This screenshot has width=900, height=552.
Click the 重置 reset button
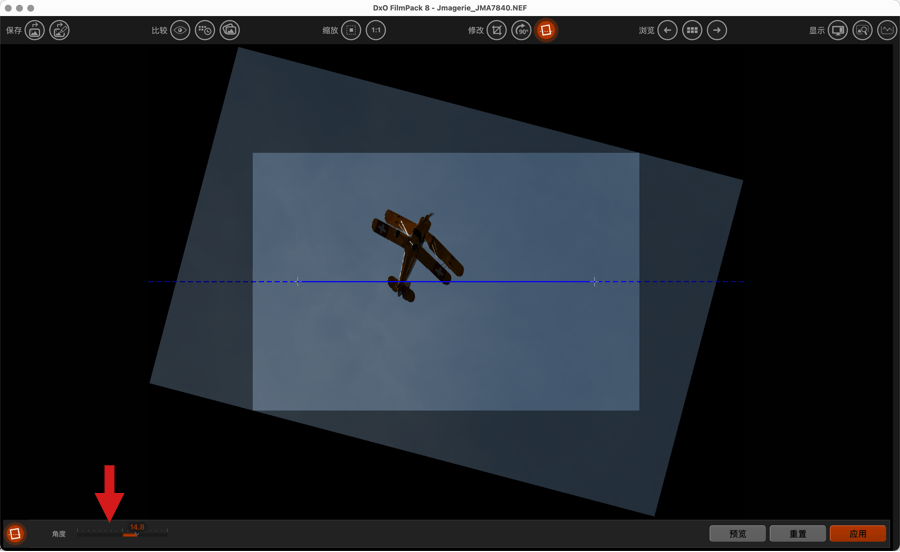[x=797, y=534]
